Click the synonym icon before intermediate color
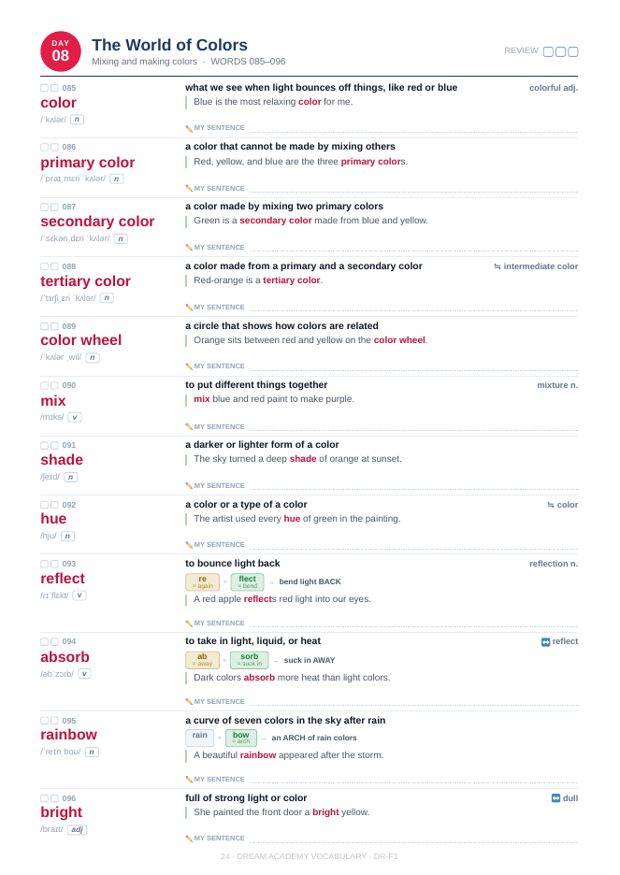This screenshot has height=875, width=620. point(497,267)
